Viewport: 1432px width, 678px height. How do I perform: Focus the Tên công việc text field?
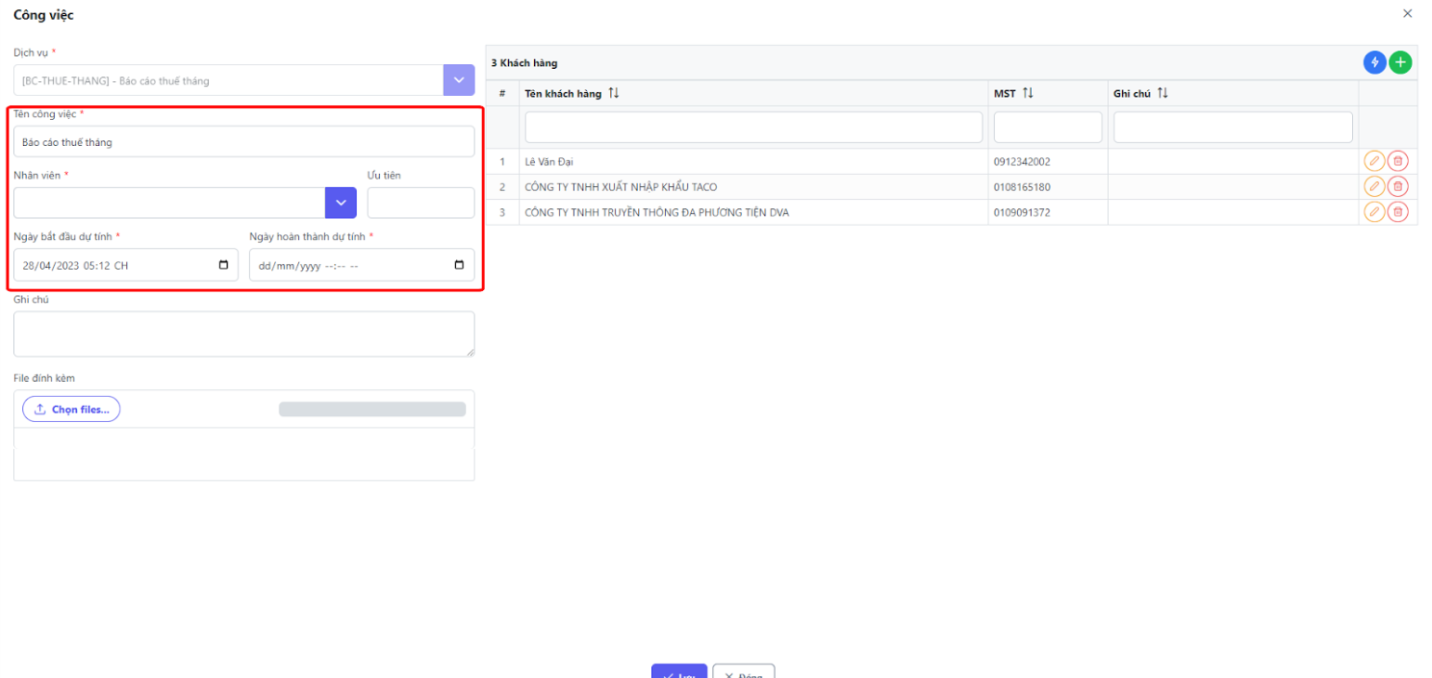[243, 142]
